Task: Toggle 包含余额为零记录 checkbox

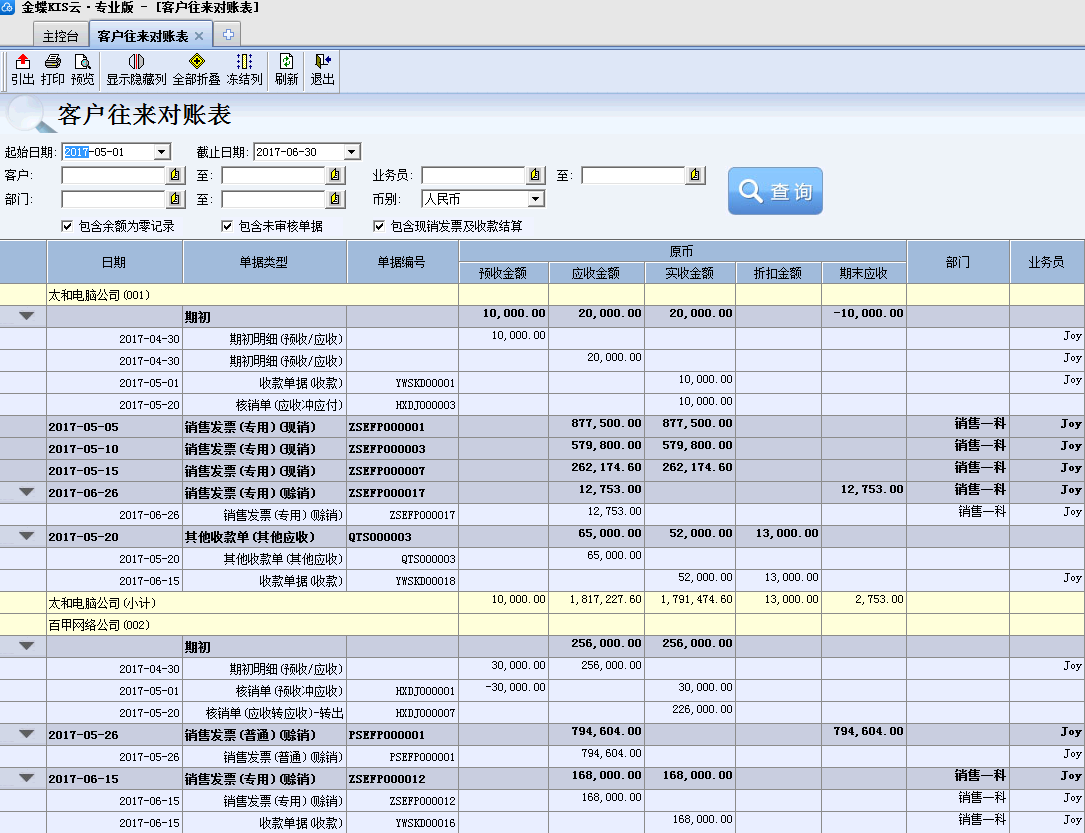Action: click(67, 226)
